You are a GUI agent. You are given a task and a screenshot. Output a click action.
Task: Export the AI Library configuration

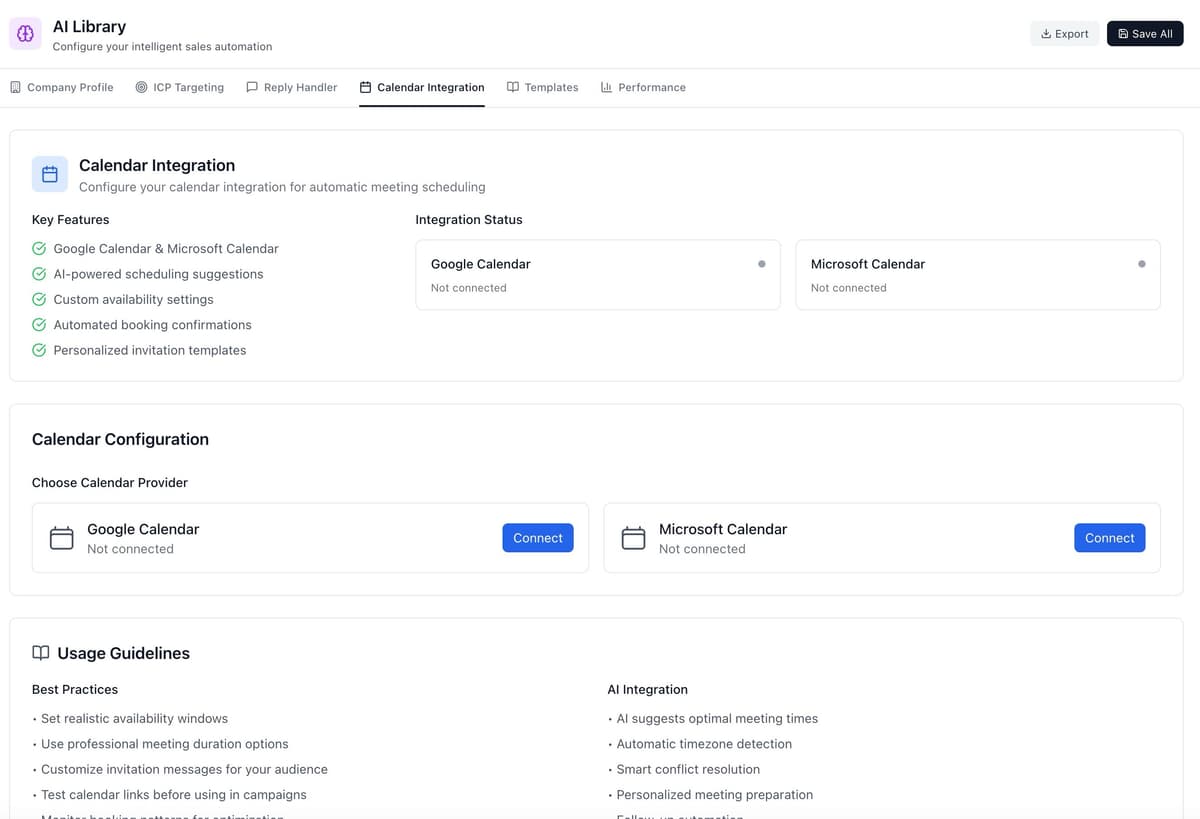[1064, 34]
